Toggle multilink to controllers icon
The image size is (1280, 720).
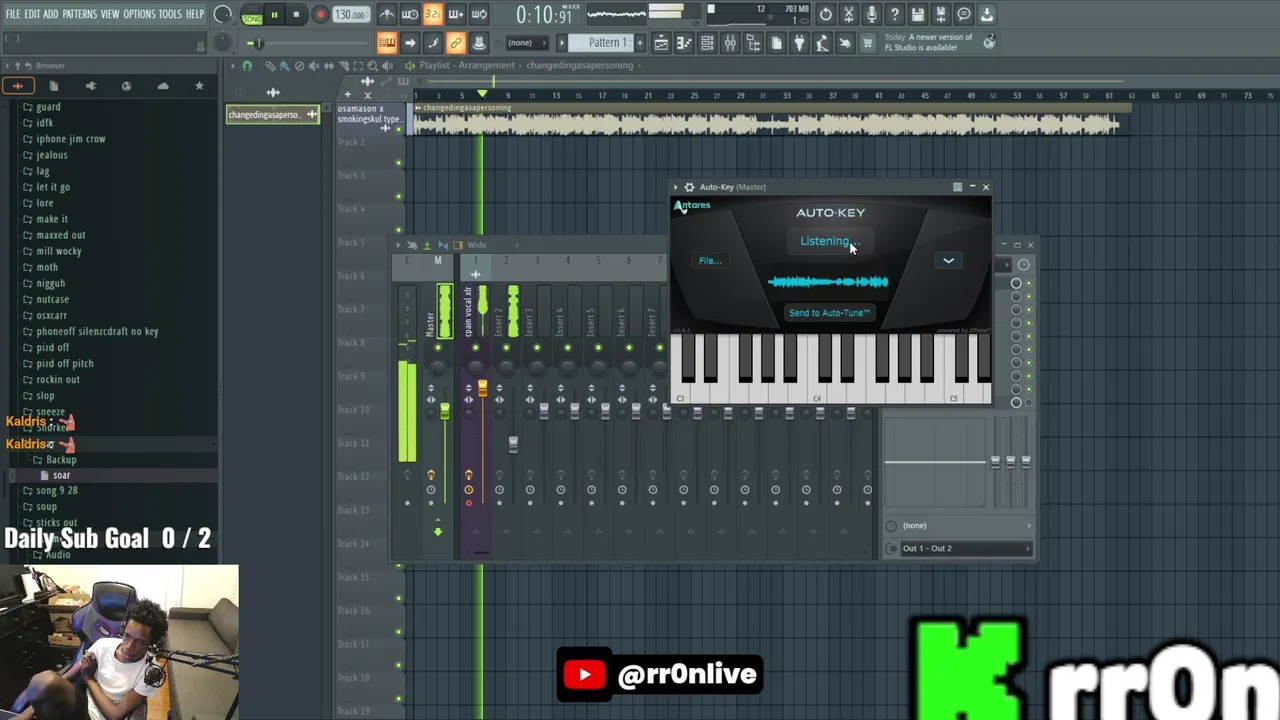pyautogui.click(x=479, y=43)
